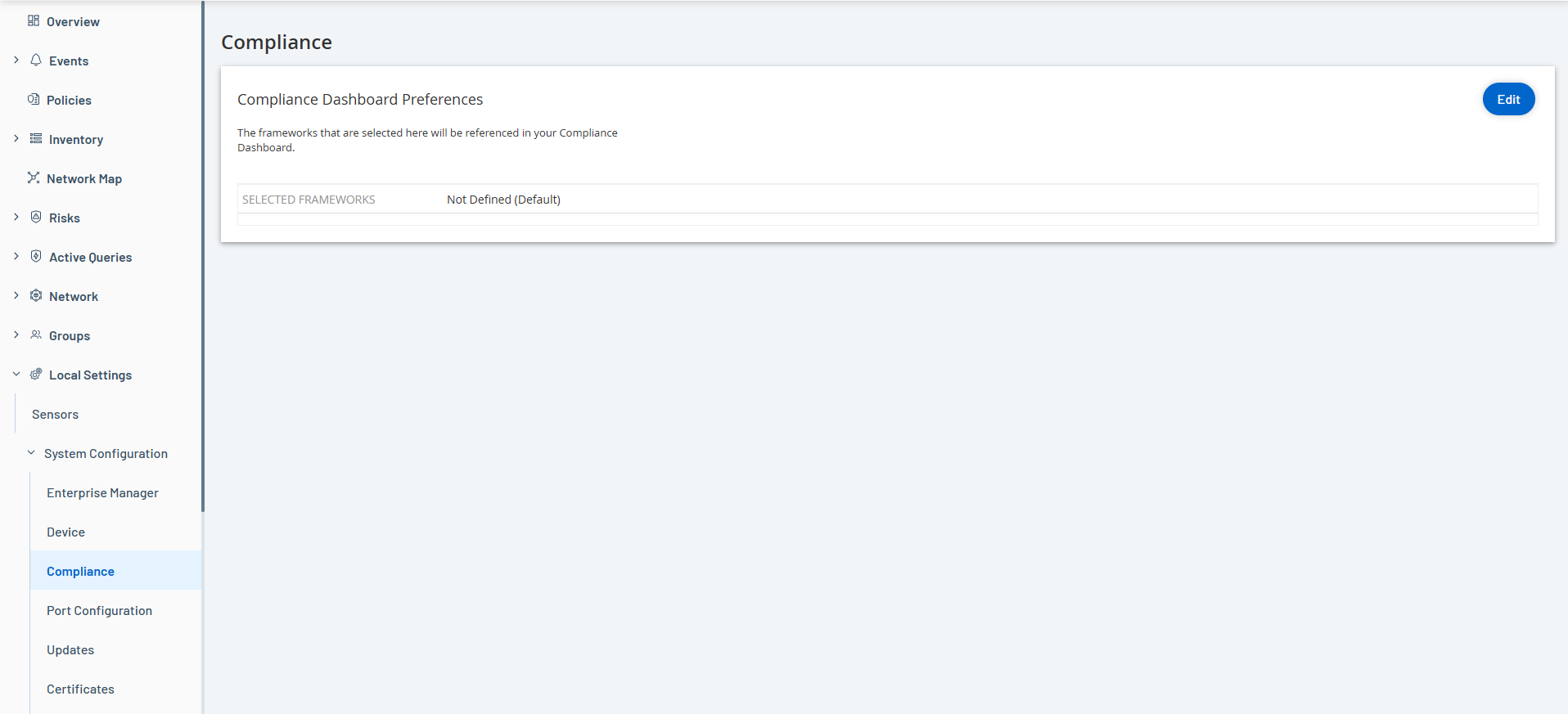
Task: Click the Edit button
Action: 1508,99
